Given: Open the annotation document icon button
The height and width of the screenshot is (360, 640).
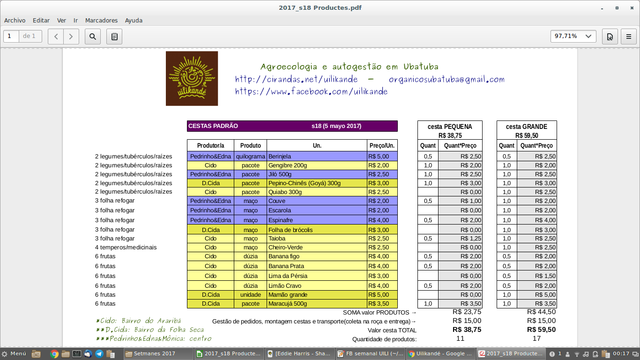Looking at the screenshot, I should [x=610, y=36].
